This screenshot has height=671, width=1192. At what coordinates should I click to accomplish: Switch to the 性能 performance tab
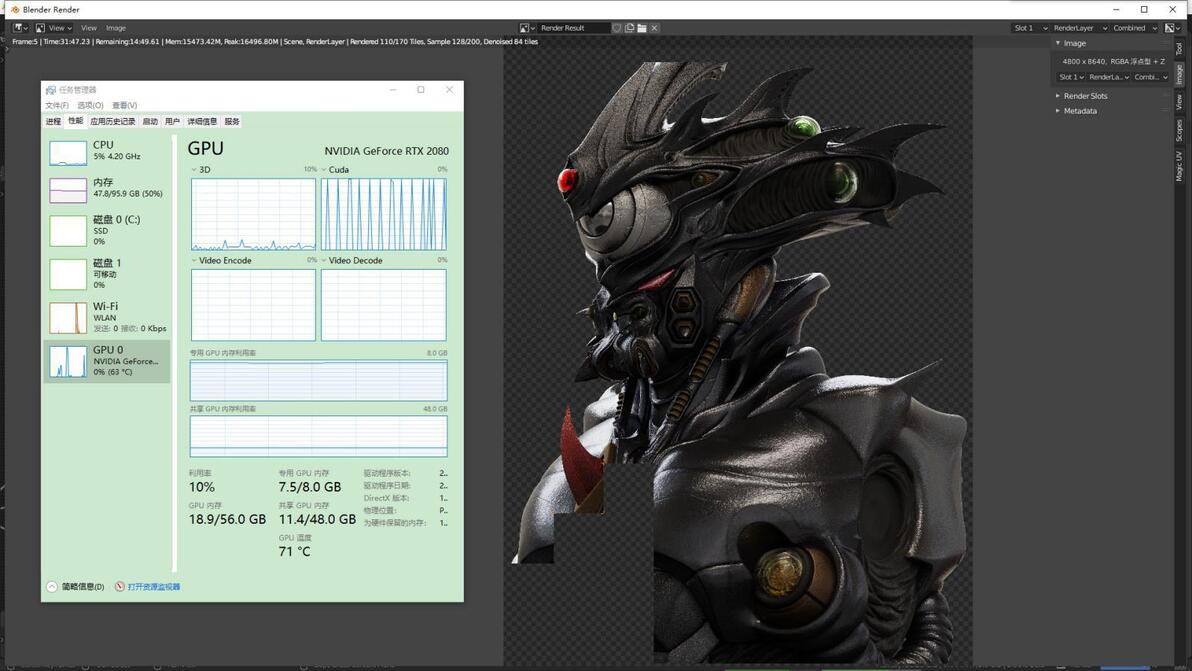[75, 121]
